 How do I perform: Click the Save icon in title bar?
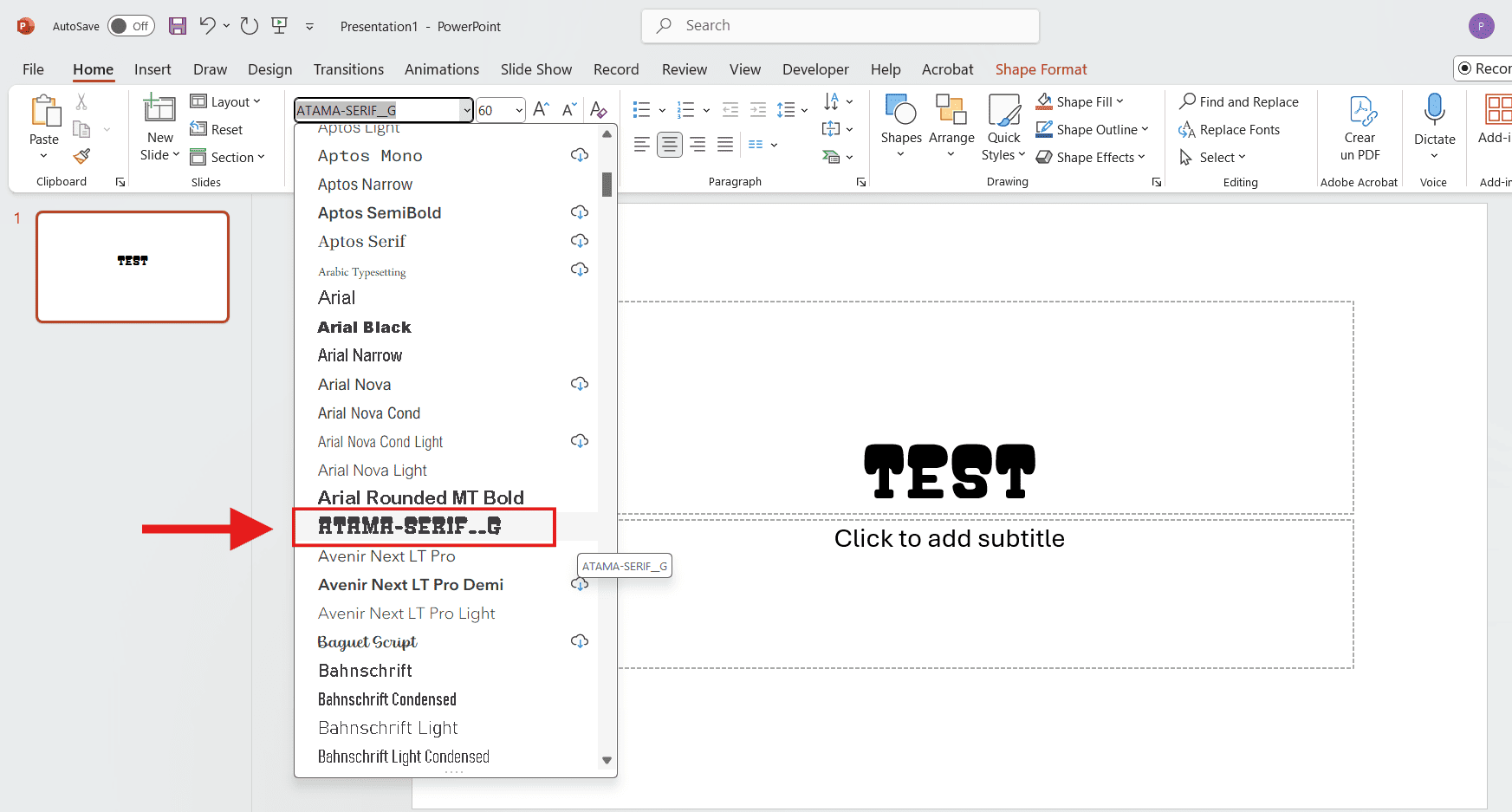click(x=178, y=26)
